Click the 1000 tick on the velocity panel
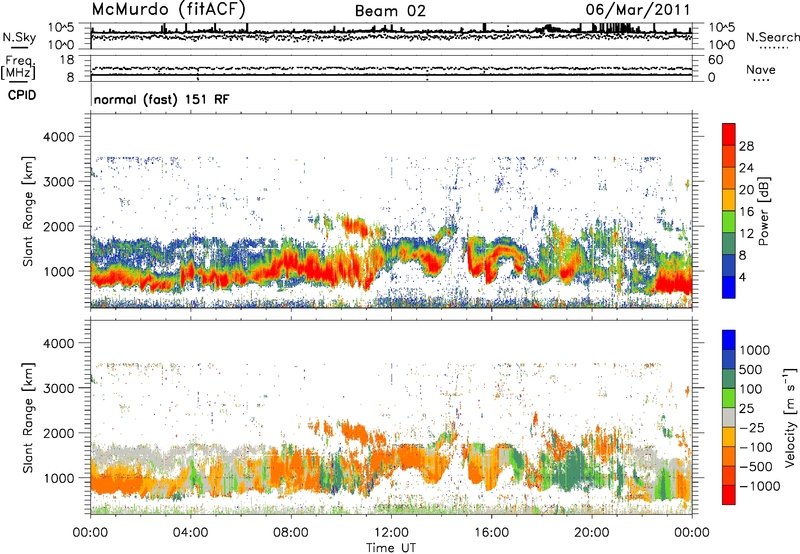This screenshot has width=800, height=554. 58,478
